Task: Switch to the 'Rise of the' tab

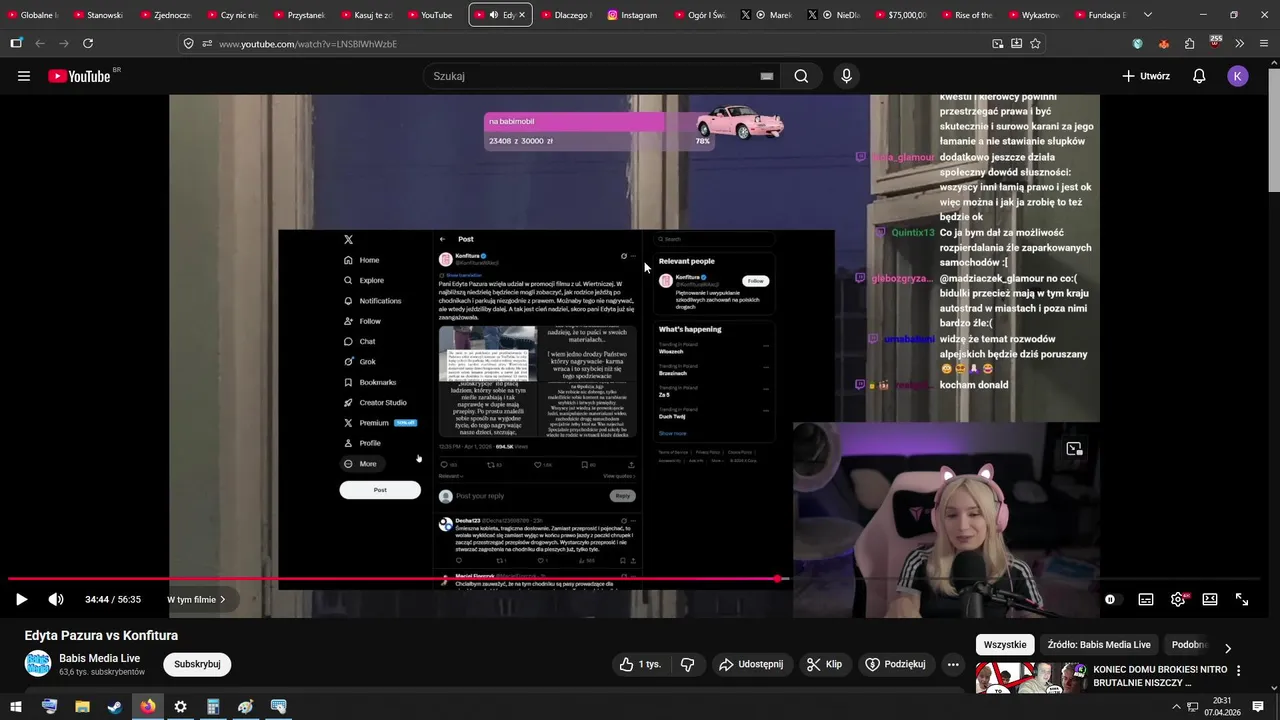Action: (x=966, y=15)
